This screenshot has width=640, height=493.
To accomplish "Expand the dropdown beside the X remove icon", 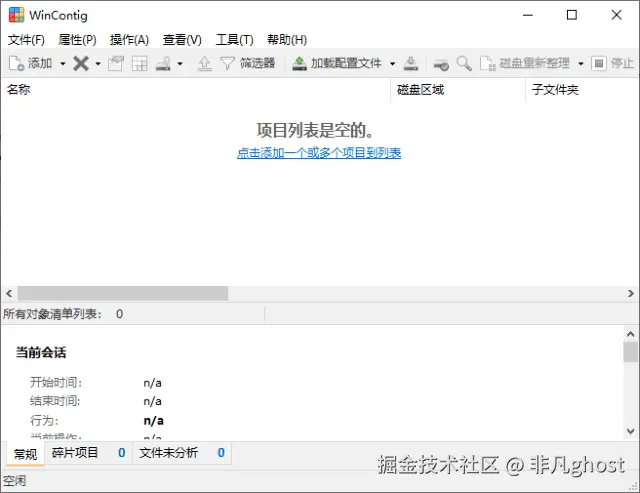I will tap(98, 64).
